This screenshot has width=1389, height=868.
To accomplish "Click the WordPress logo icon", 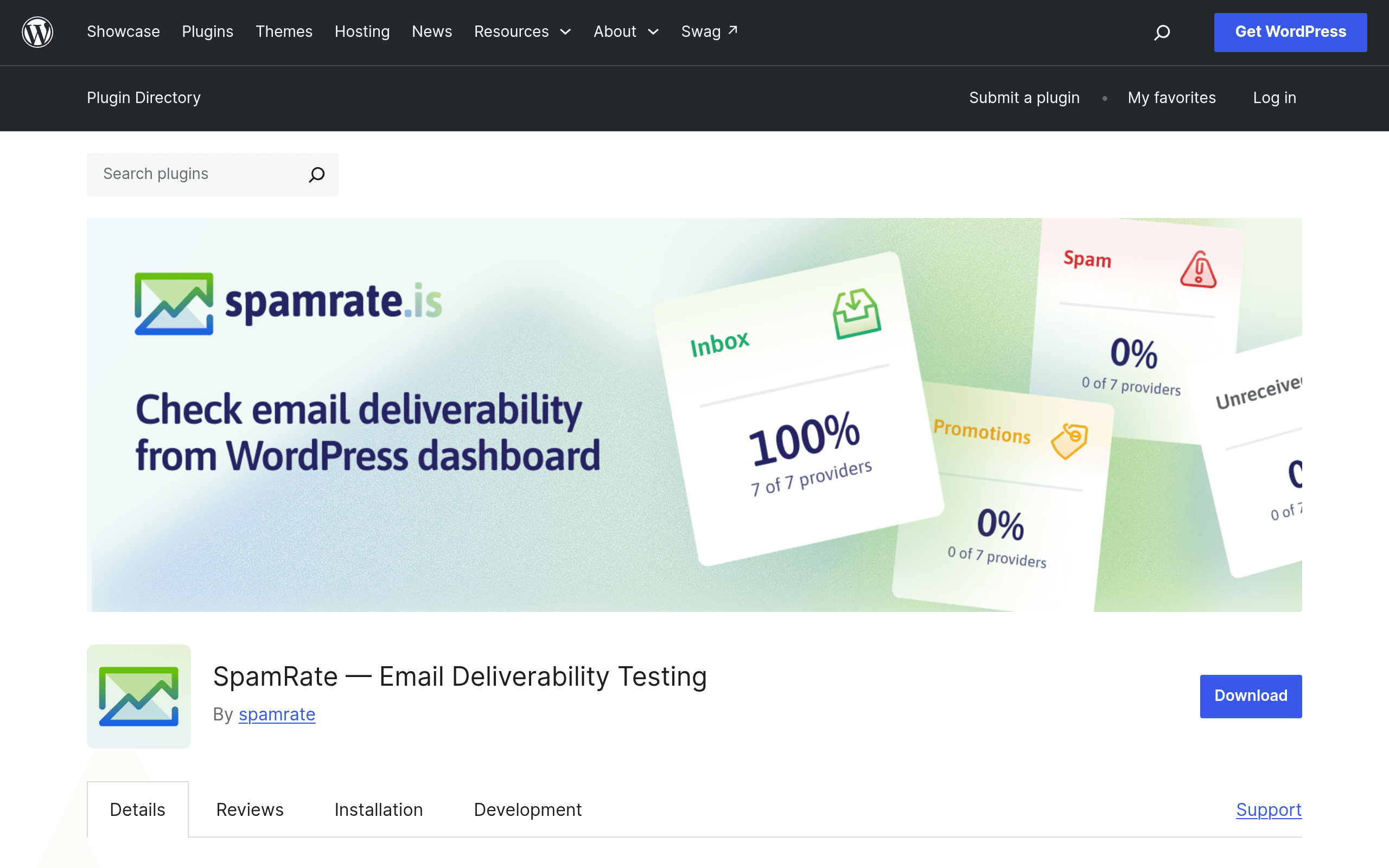I will point(37,32).
